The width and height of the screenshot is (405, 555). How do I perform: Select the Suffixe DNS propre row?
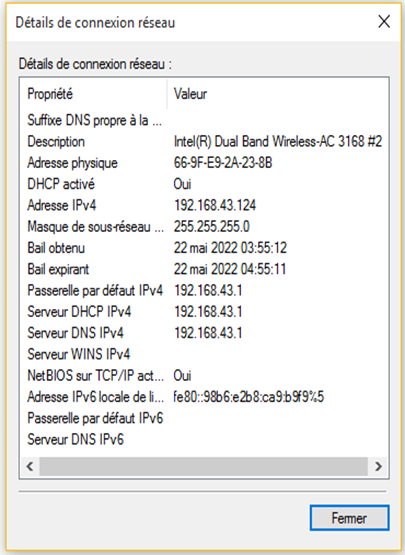(x=205, y=120)
